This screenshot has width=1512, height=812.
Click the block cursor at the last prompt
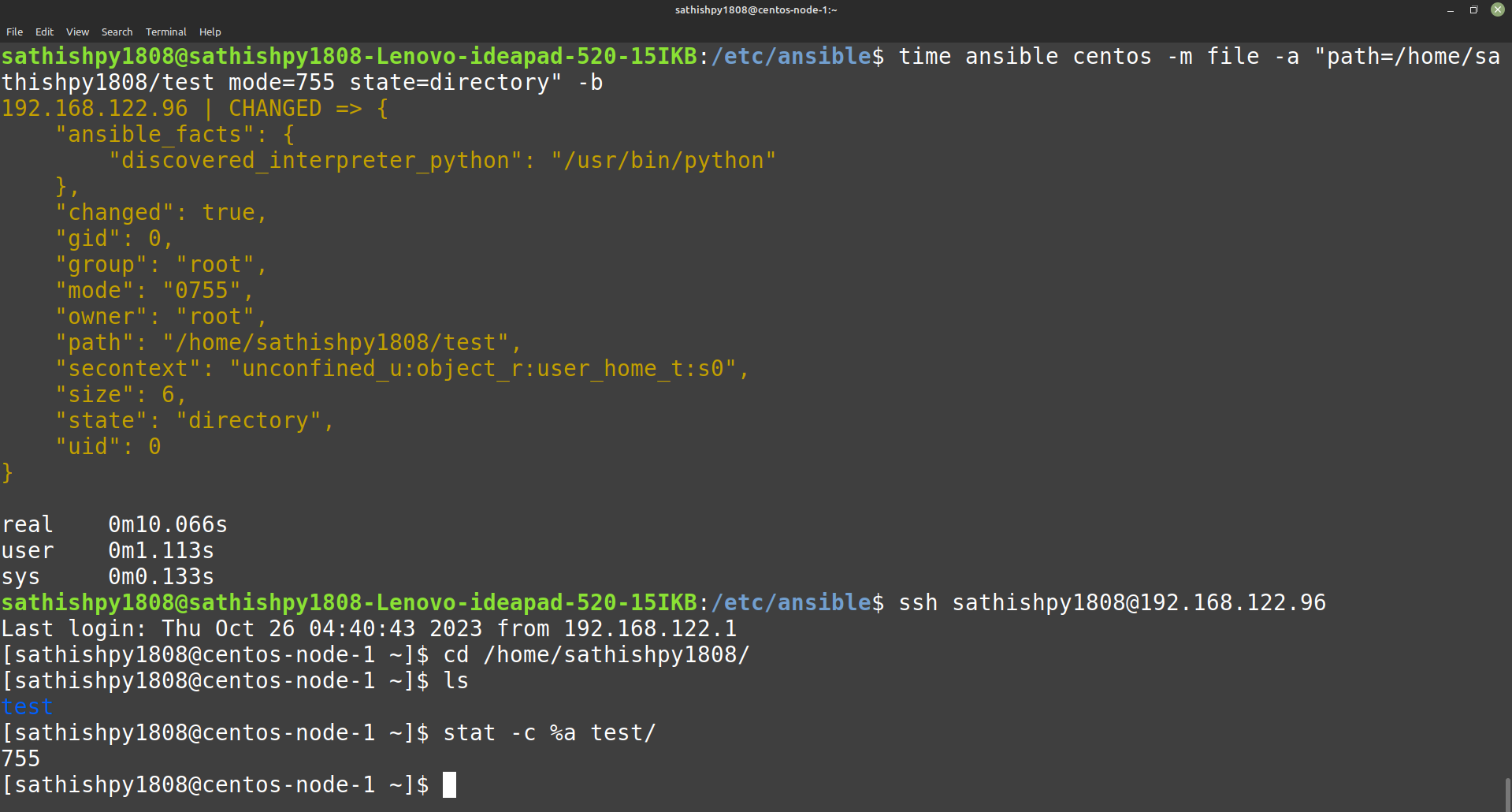click(449, 785)
